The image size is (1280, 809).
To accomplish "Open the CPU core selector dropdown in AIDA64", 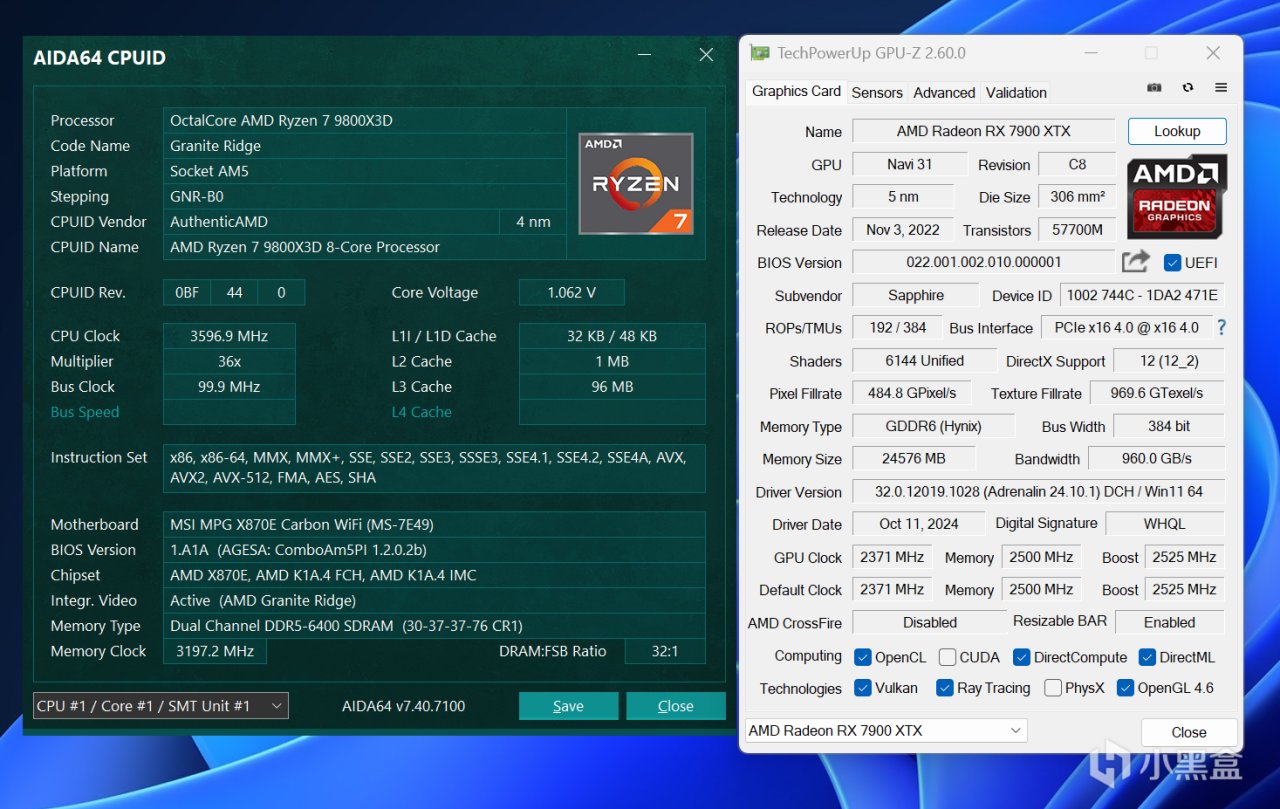I will click(x=161, y=706).
